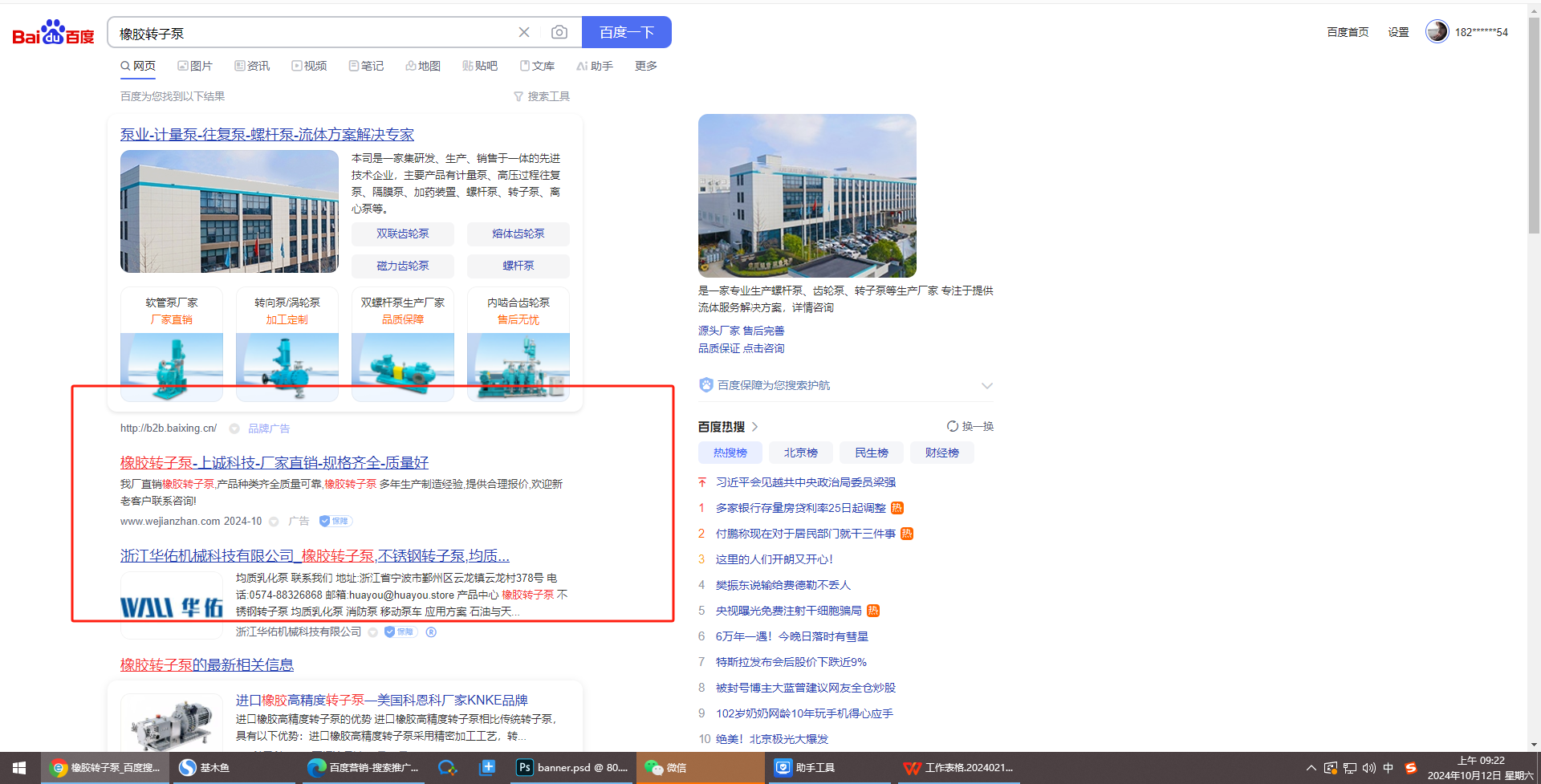Screen dimensions: 1541x784
Task: Open the 设置 menu
Action: click(1399, 32)
